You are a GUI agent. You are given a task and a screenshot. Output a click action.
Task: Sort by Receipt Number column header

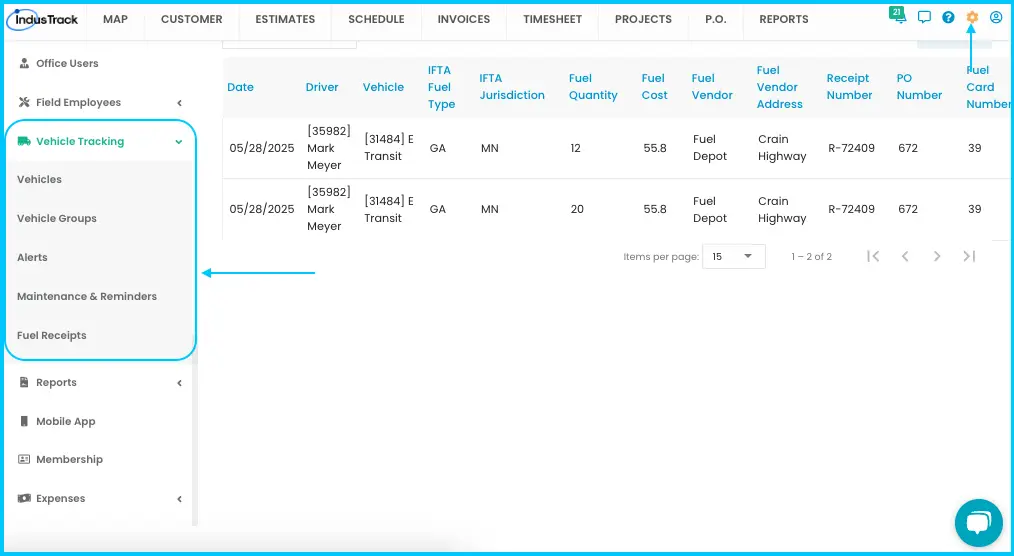click(849, 87)
